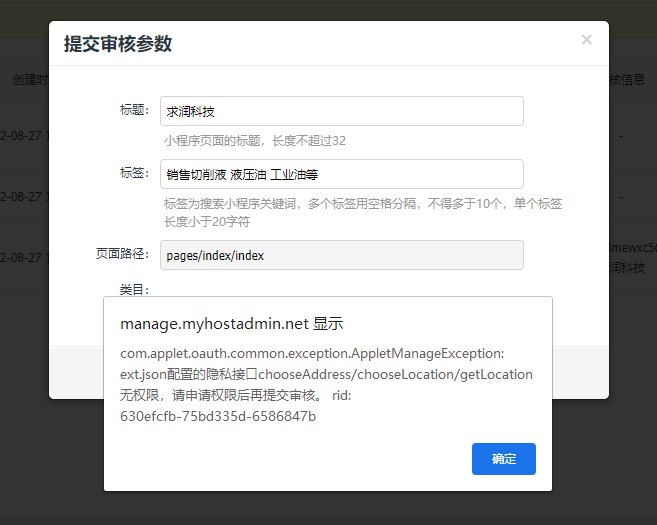Click the 提交审核参数 modal heading
The height and width of the screenshot is (525, 657).
(x=118, y=44)
